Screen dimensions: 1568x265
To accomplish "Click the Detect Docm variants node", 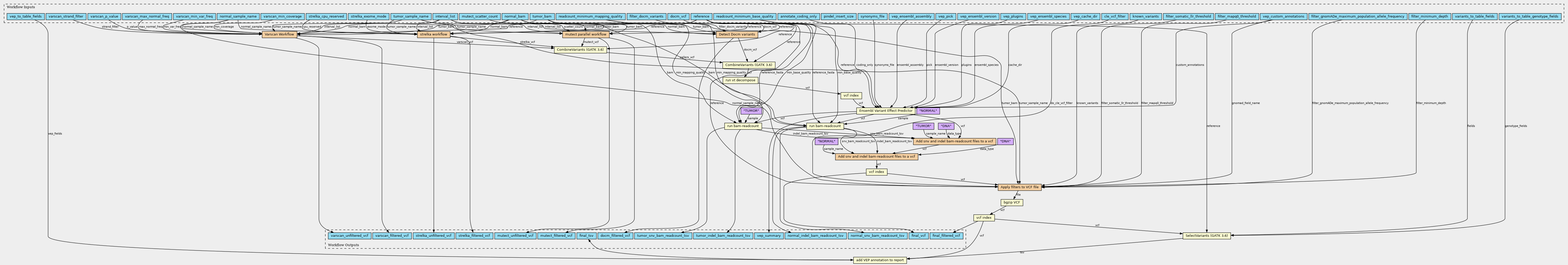I will [737, 35].
